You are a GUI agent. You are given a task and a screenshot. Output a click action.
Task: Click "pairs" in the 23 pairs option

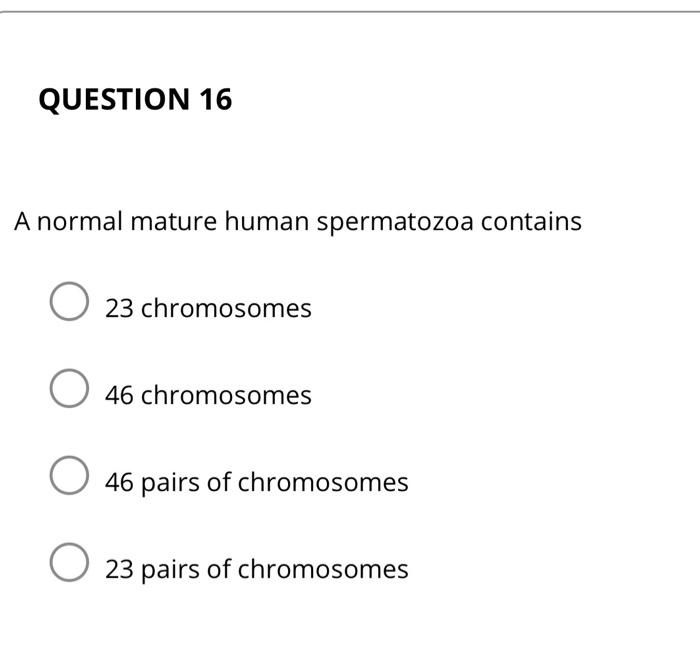coord(170,571)
